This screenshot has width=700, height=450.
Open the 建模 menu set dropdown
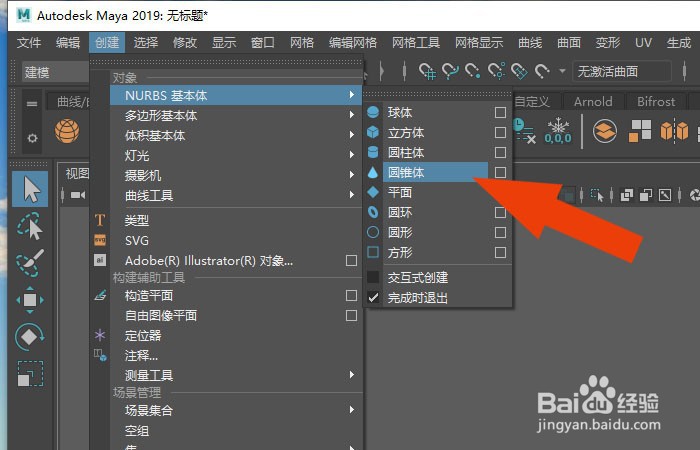(55, 72)
